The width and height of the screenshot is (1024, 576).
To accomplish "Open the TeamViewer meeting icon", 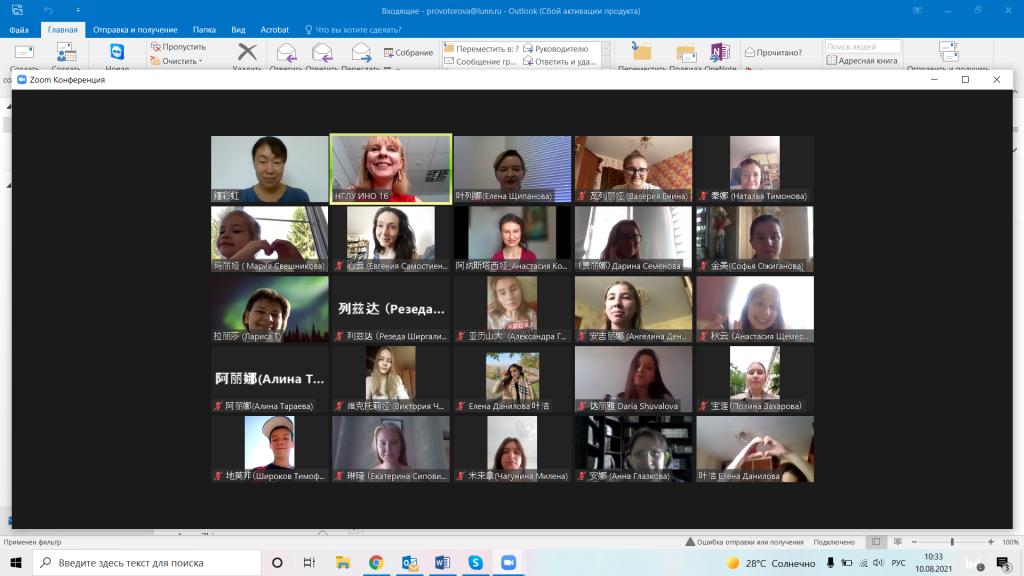I will 117,53.
